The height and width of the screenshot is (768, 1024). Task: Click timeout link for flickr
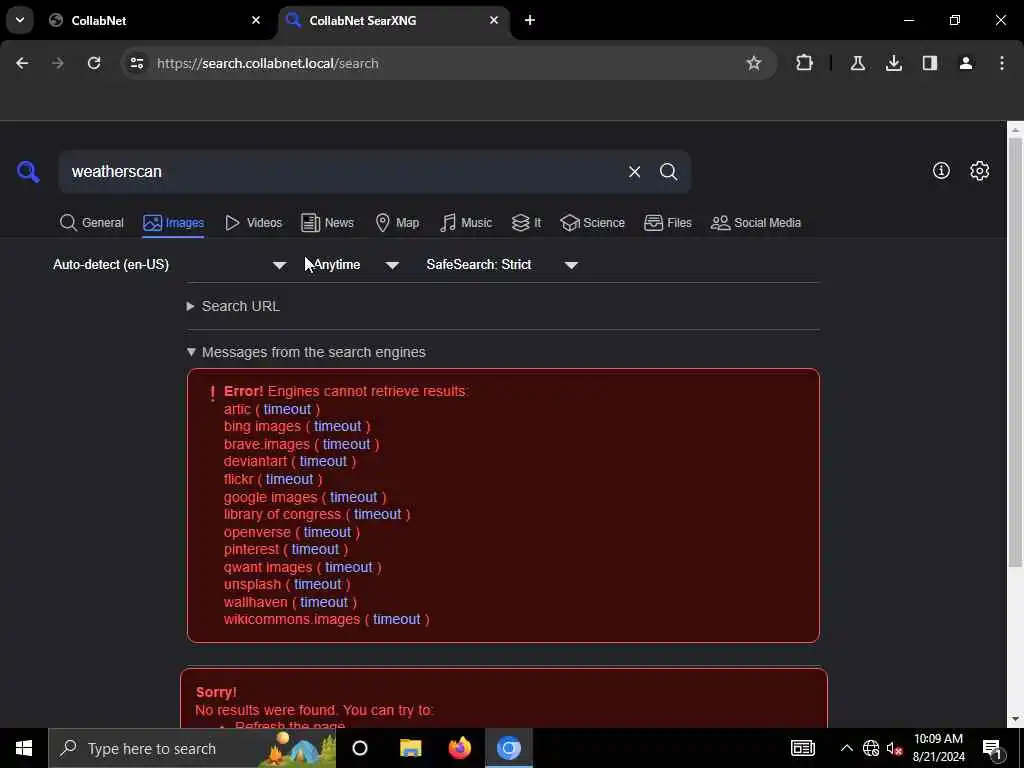pos(289,479)
